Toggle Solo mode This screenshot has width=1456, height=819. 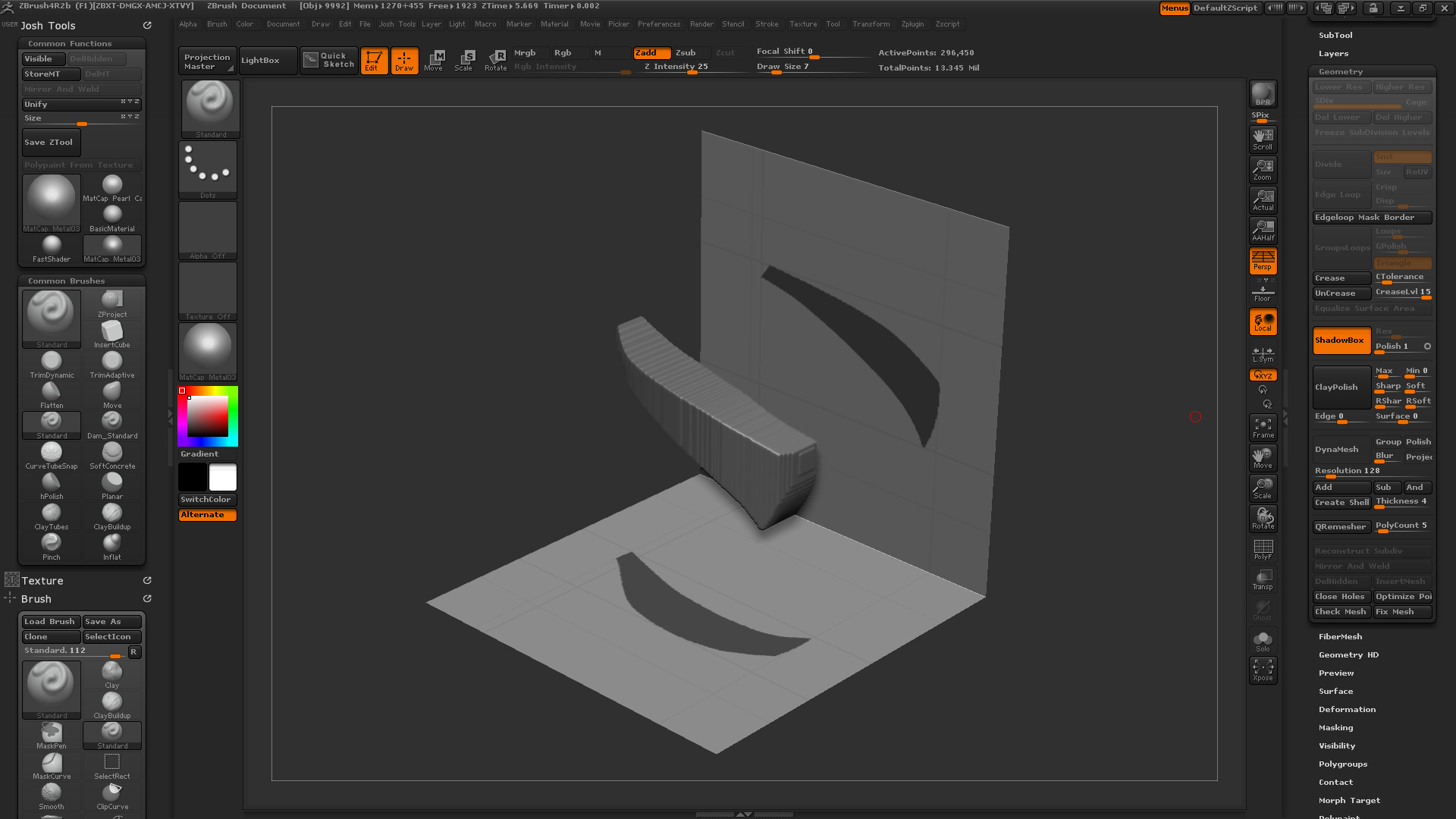1263,641
